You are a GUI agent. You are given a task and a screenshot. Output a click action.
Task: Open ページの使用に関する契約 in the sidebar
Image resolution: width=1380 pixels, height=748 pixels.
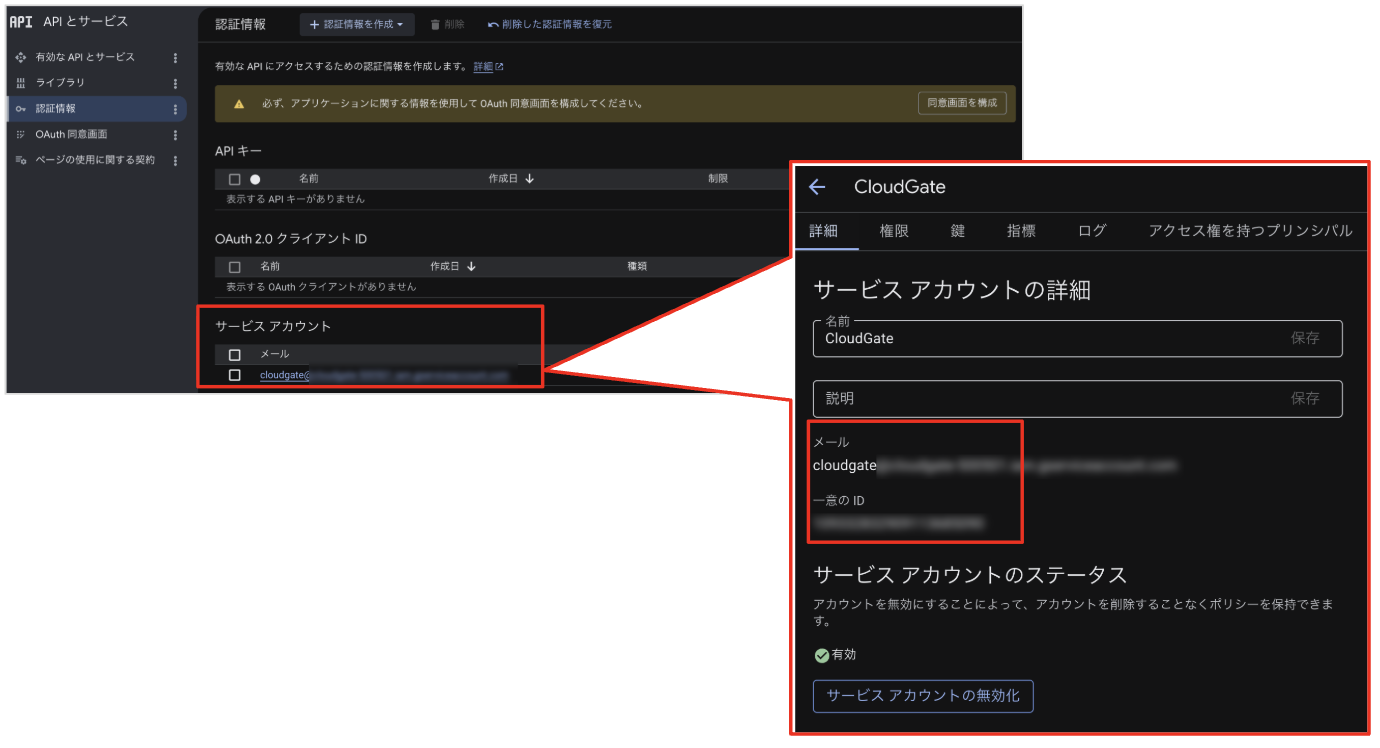(x=95, y=160)
